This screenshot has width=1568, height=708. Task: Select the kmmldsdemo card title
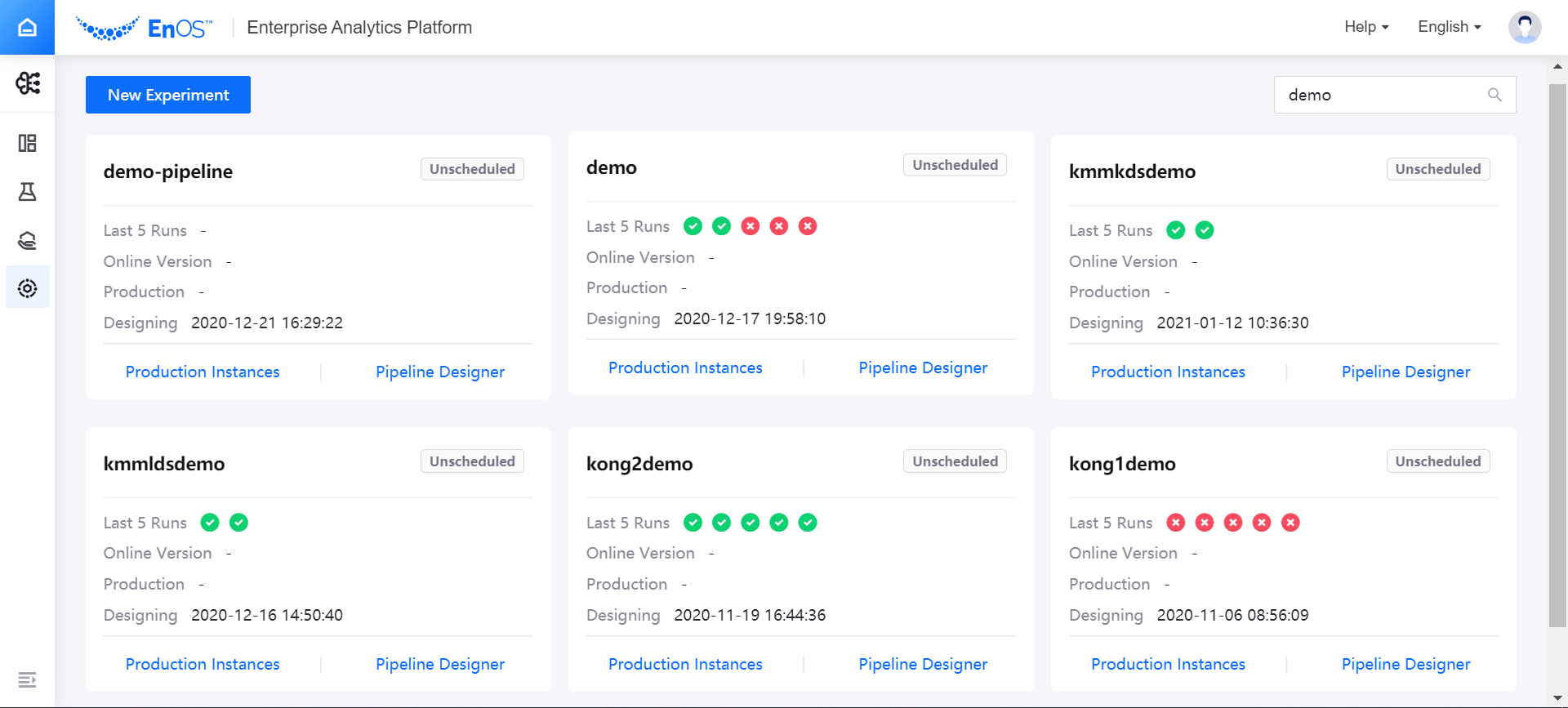164,464
